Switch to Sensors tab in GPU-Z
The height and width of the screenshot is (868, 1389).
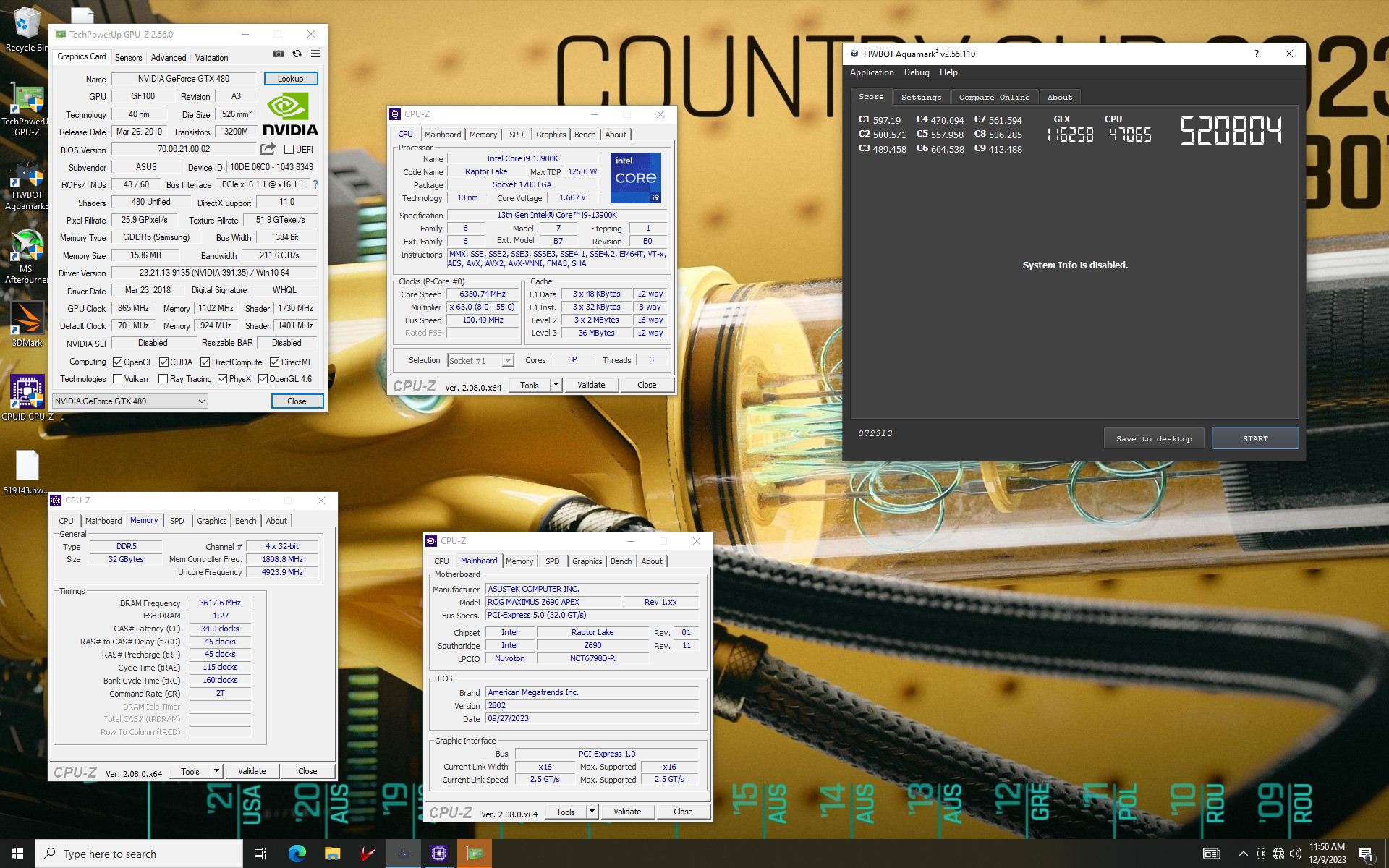coord(129,57)
